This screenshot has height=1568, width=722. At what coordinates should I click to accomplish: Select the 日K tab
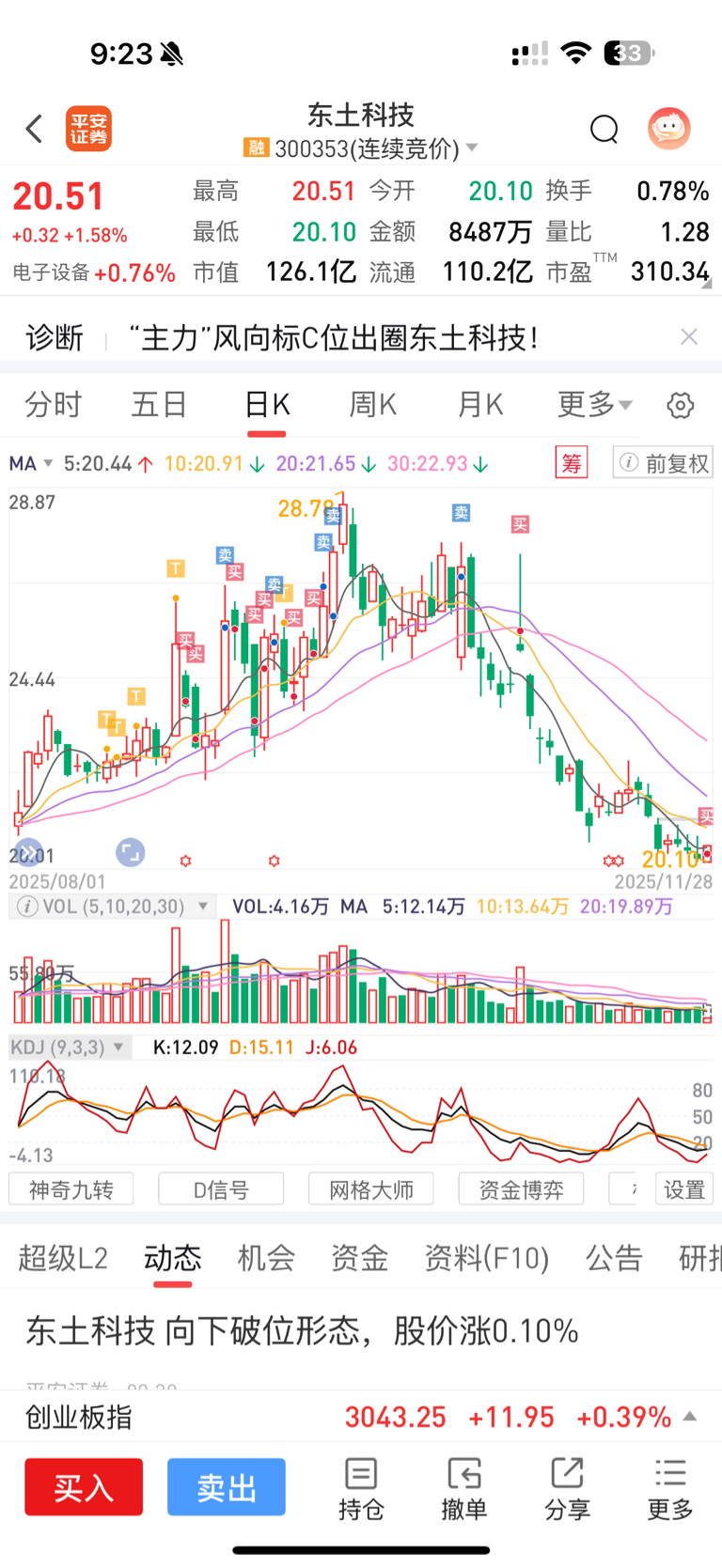tap(267, 405)
